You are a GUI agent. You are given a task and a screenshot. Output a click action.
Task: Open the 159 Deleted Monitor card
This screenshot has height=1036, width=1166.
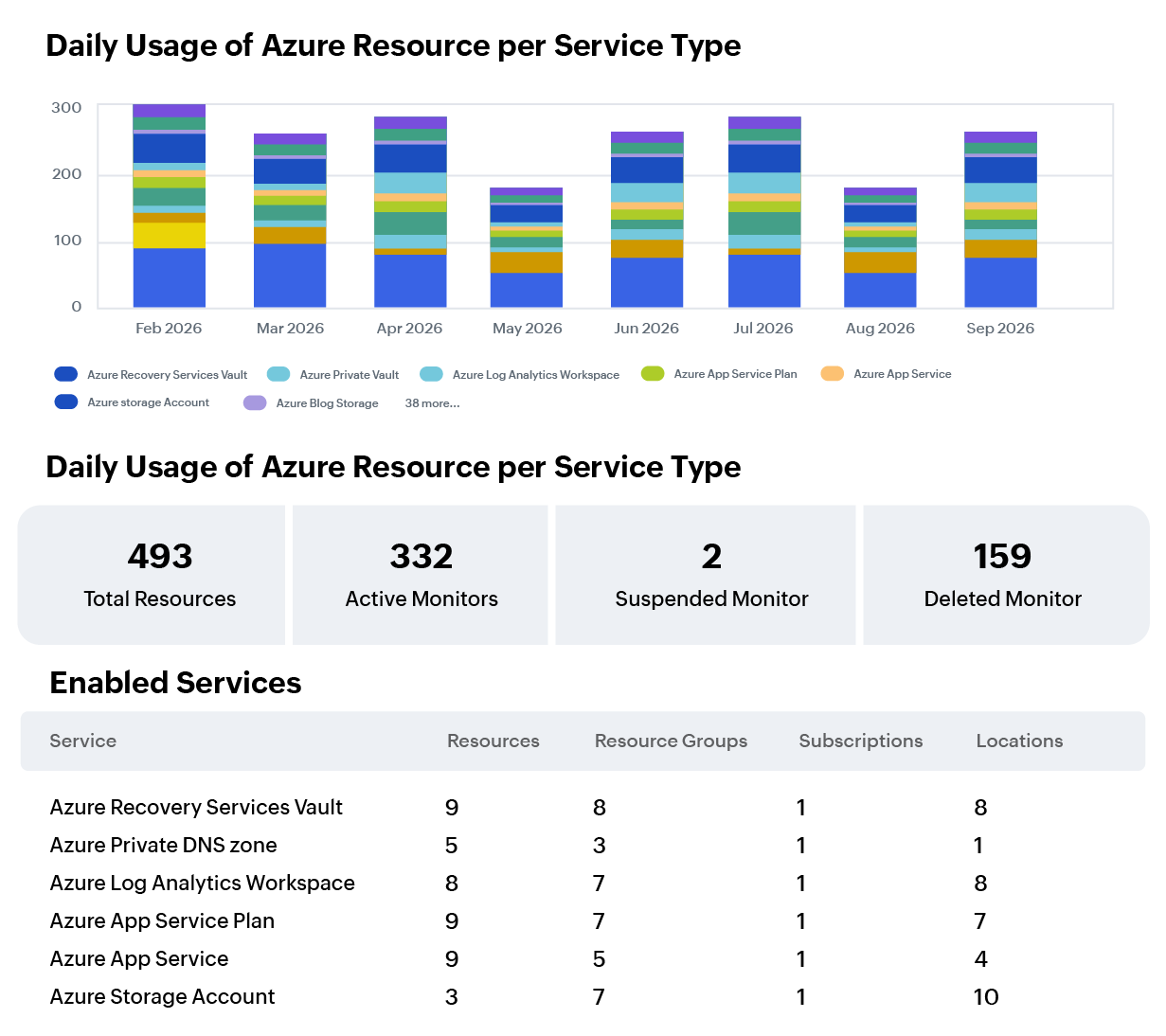1006,575
